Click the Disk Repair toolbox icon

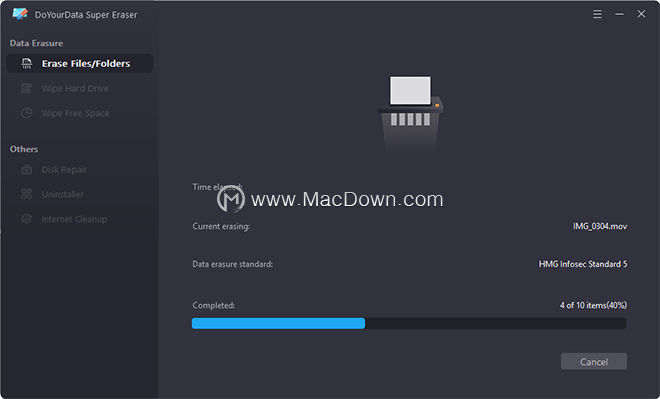[27, 170]
